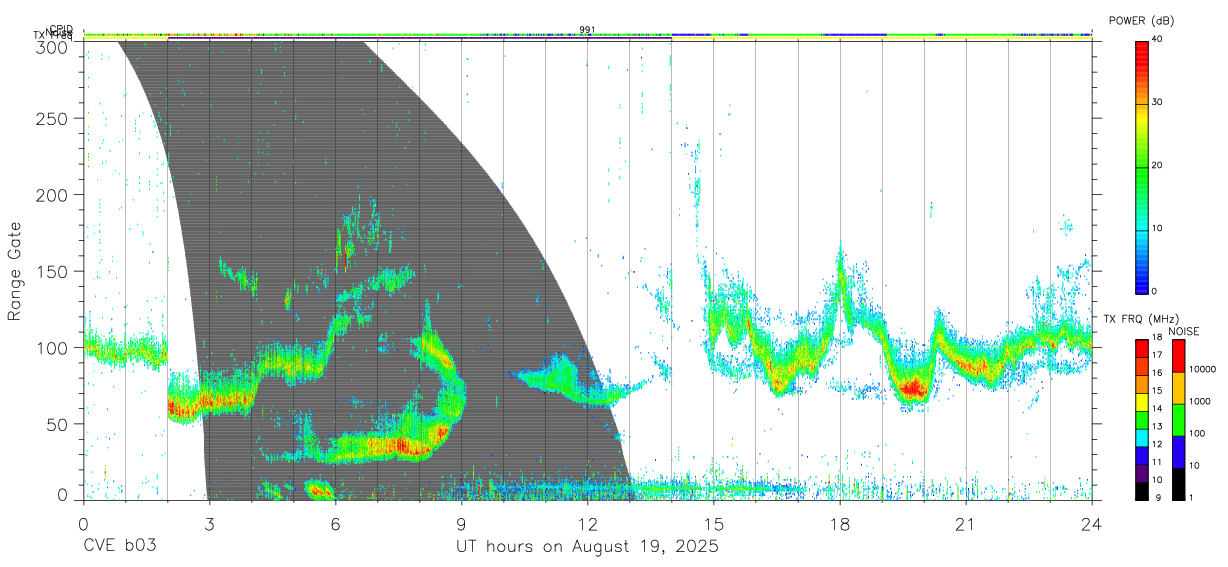Click the CVE b03 radar beam label

[120, 547]
